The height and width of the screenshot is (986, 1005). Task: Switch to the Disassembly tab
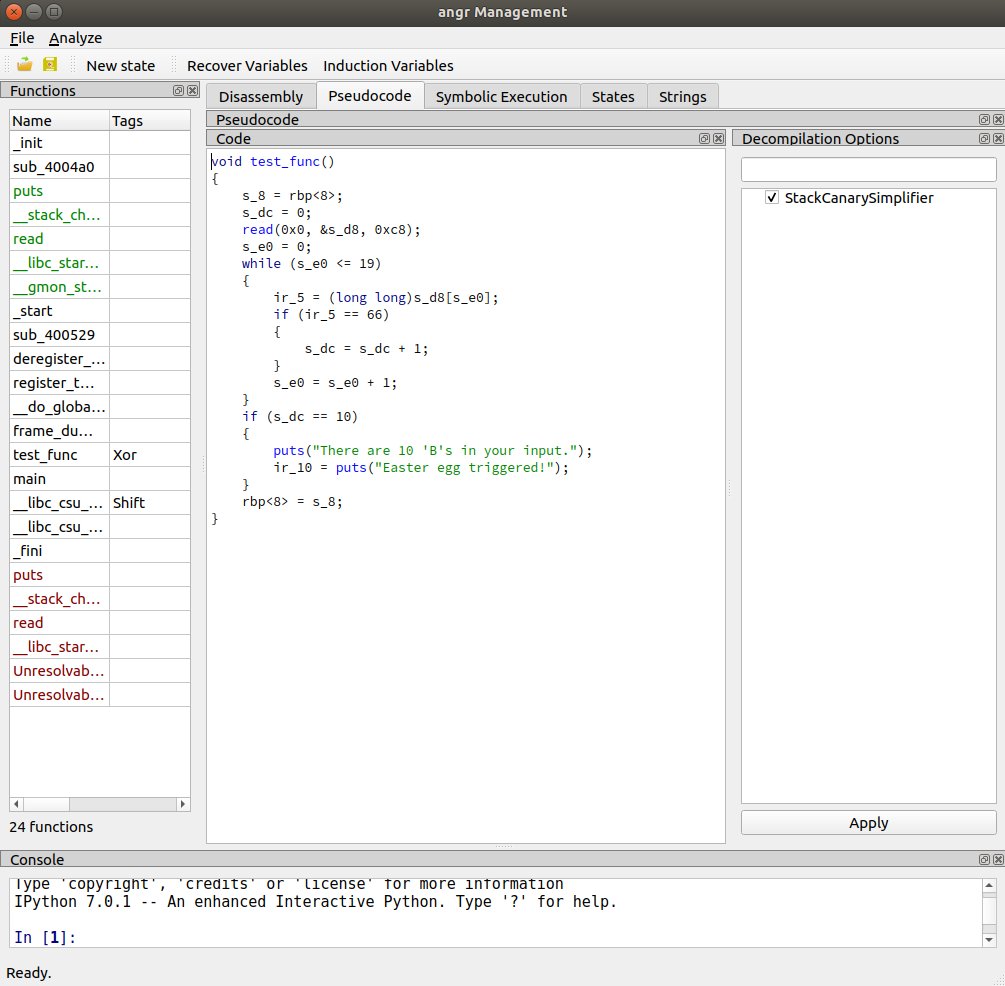pos(261,97)
